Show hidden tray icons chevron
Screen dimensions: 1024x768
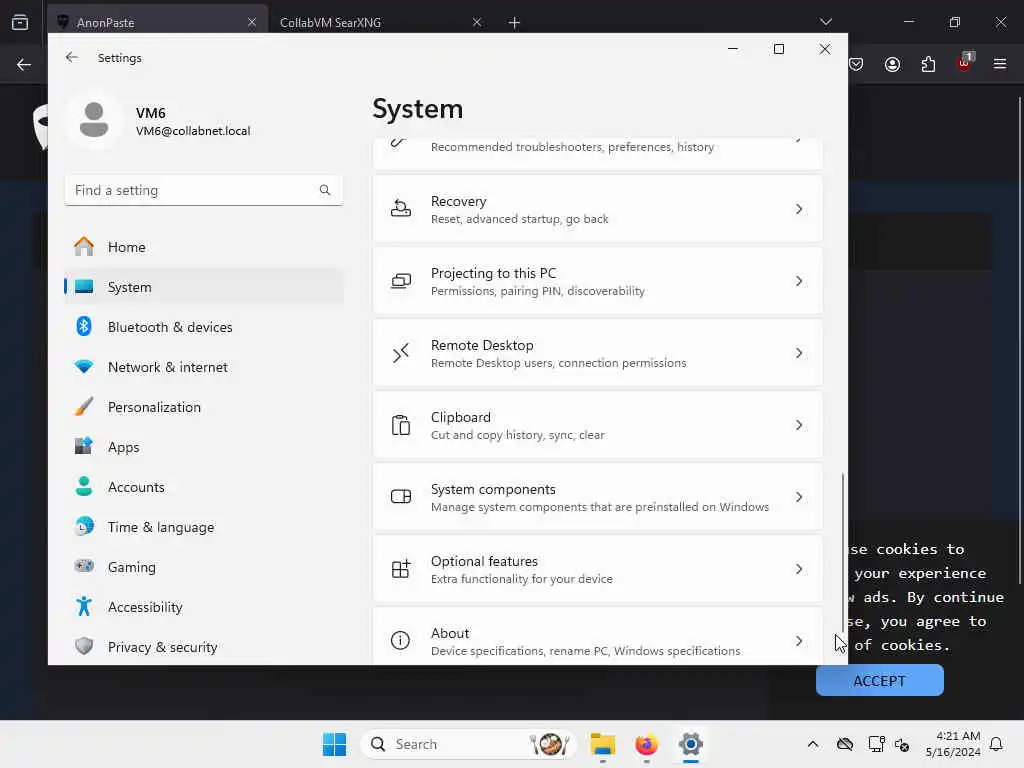[812, 744]
